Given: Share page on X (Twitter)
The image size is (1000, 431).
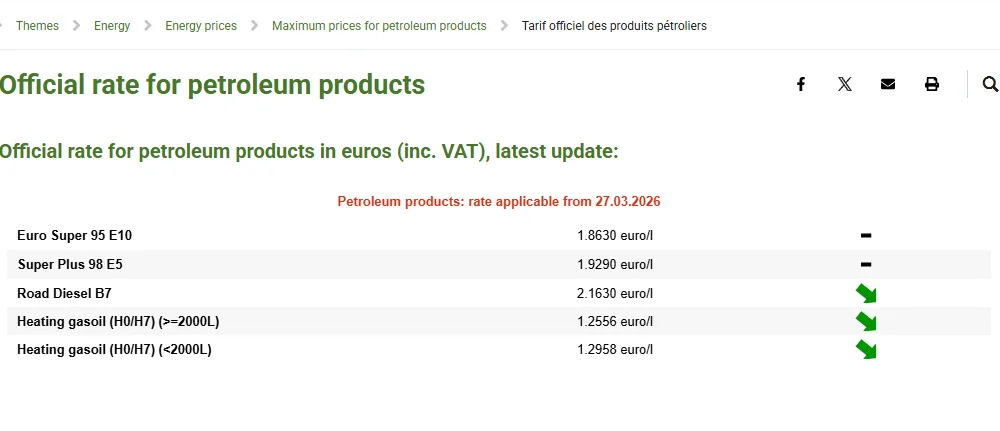Looking at the screenshot, I should [x=845, y=85].
